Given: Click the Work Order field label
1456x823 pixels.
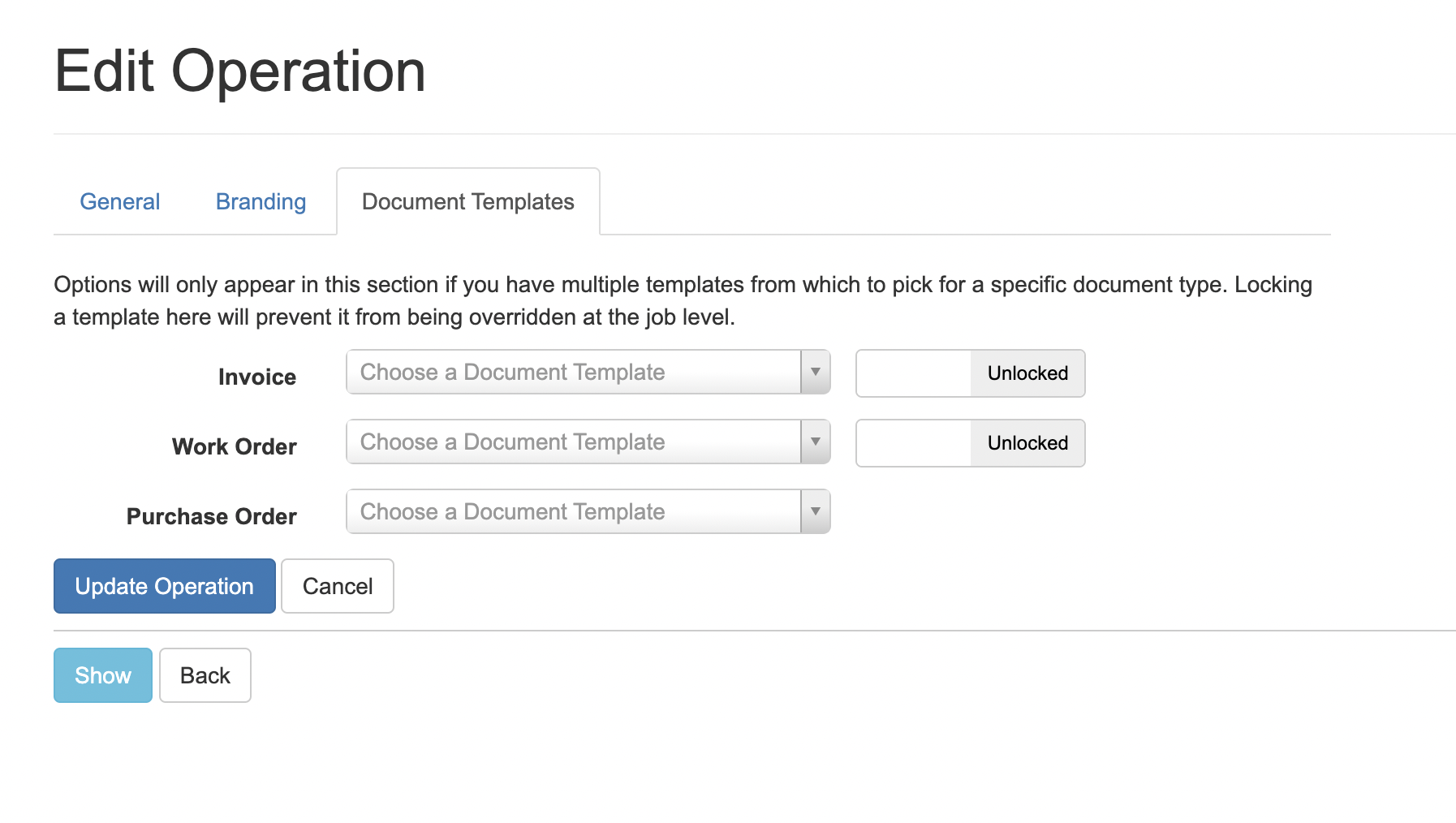Looking at the screenshot, I should (234, 446).
